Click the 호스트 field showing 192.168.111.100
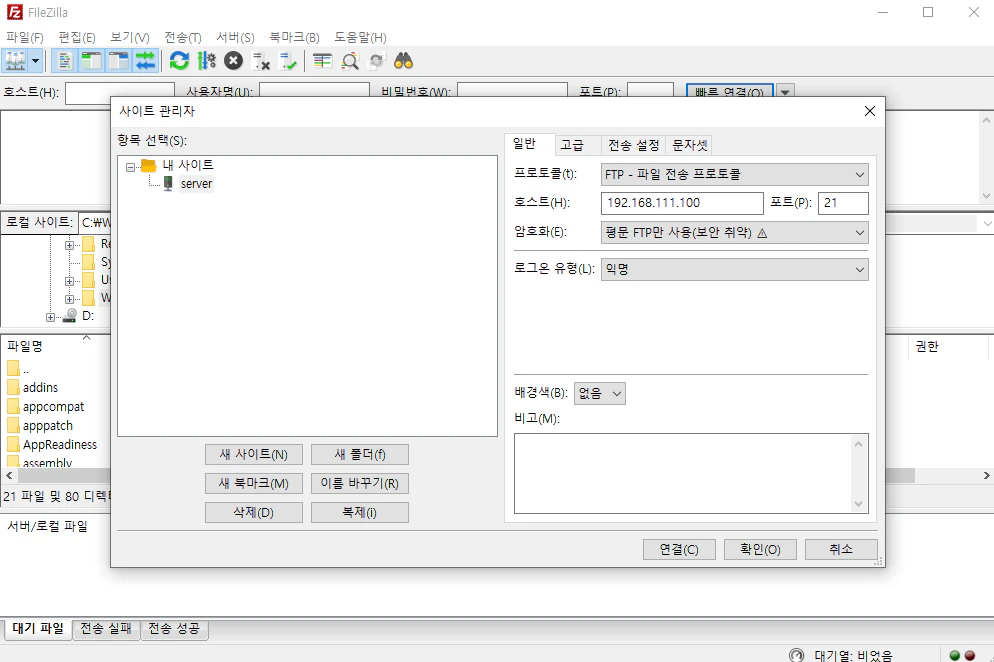The width and height of the screenshot is (994, 662). [682, 204]
